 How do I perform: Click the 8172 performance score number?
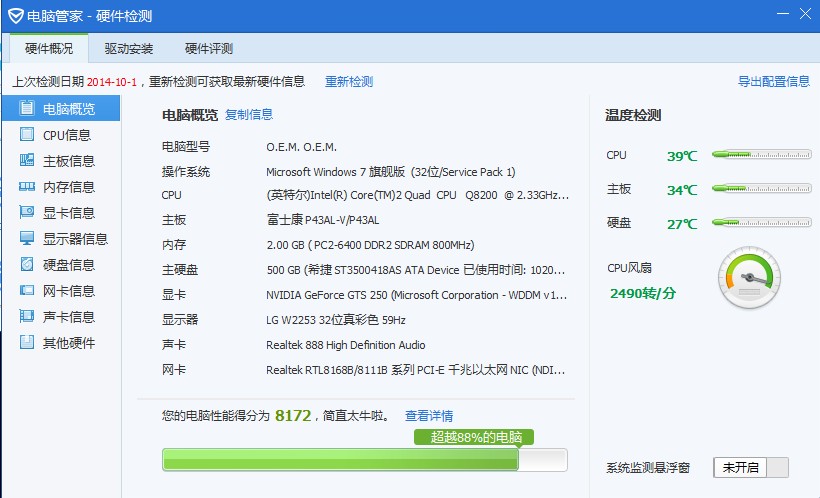[293, 415]
